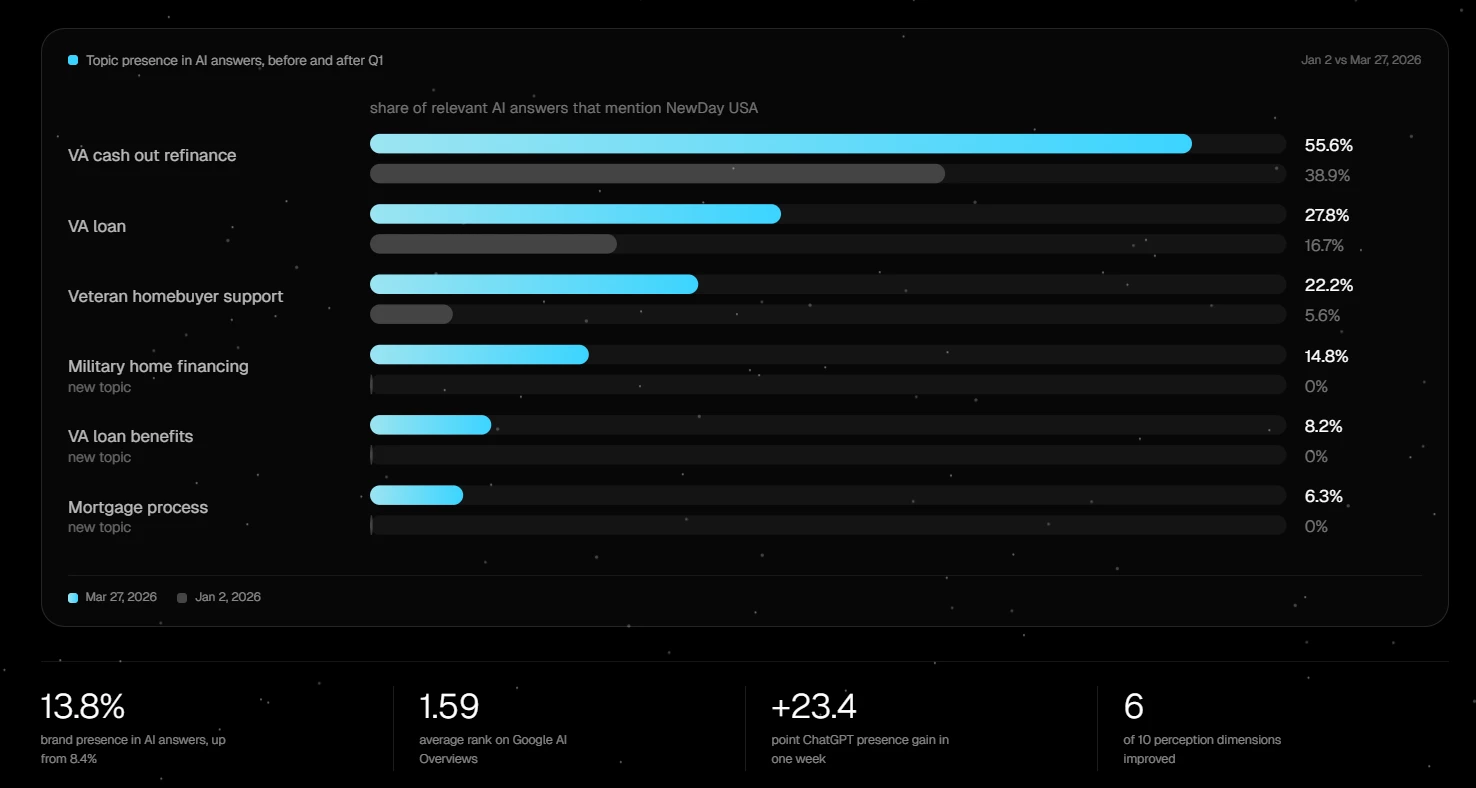This screenshot has width=1476, height=788.
Task: Click the 'Jan 2 vs Mar 27, 2026' date range
Action: 1361,60
